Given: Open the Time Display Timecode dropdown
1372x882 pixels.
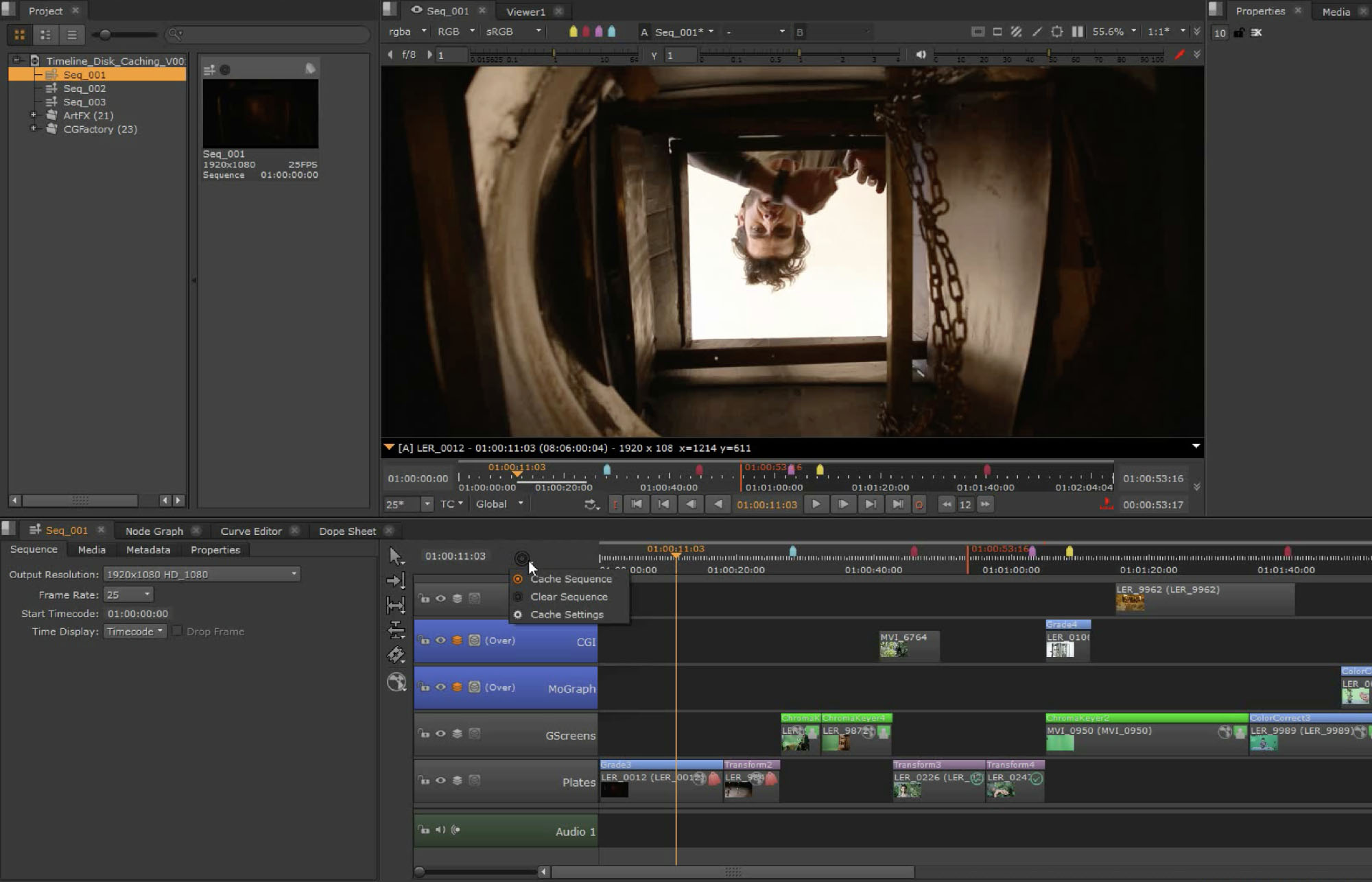Looking at the screenshot, I should click(135, 632).
